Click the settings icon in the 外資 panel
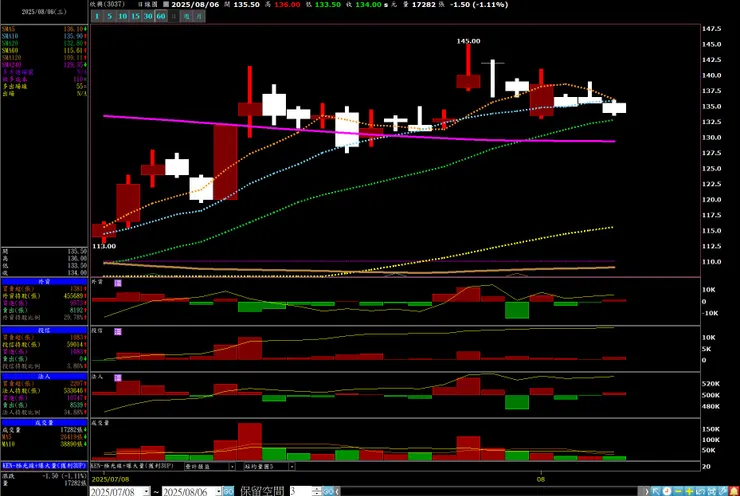The height and width of the screenshot is (496, 740). click(x=118, y=283)
